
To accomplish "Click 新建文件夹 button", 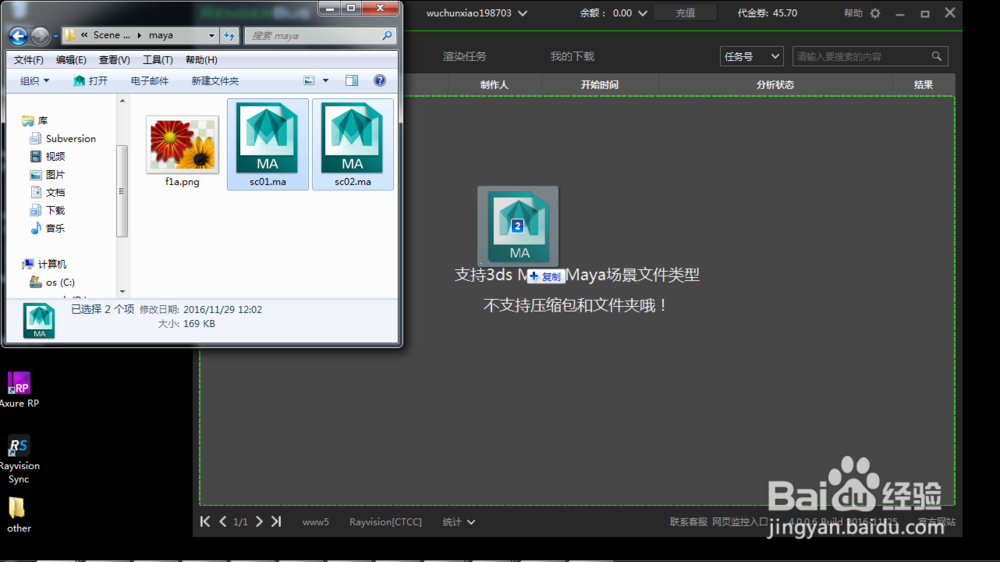I will (215, 80).
